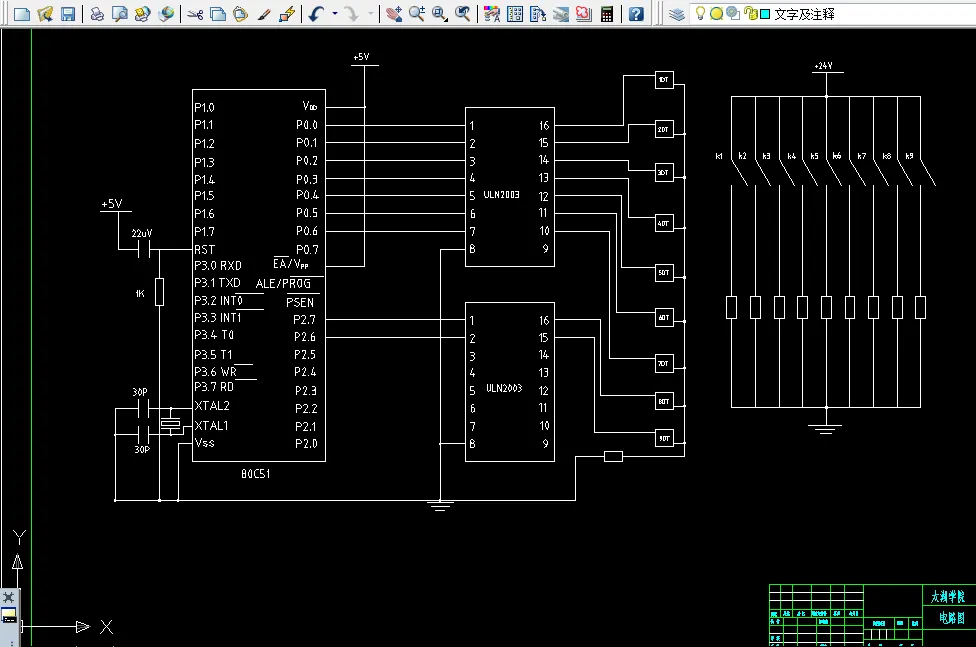Toggle layer freeze in current viewport icon
The image size is (976, 647).
pos(733,13)
